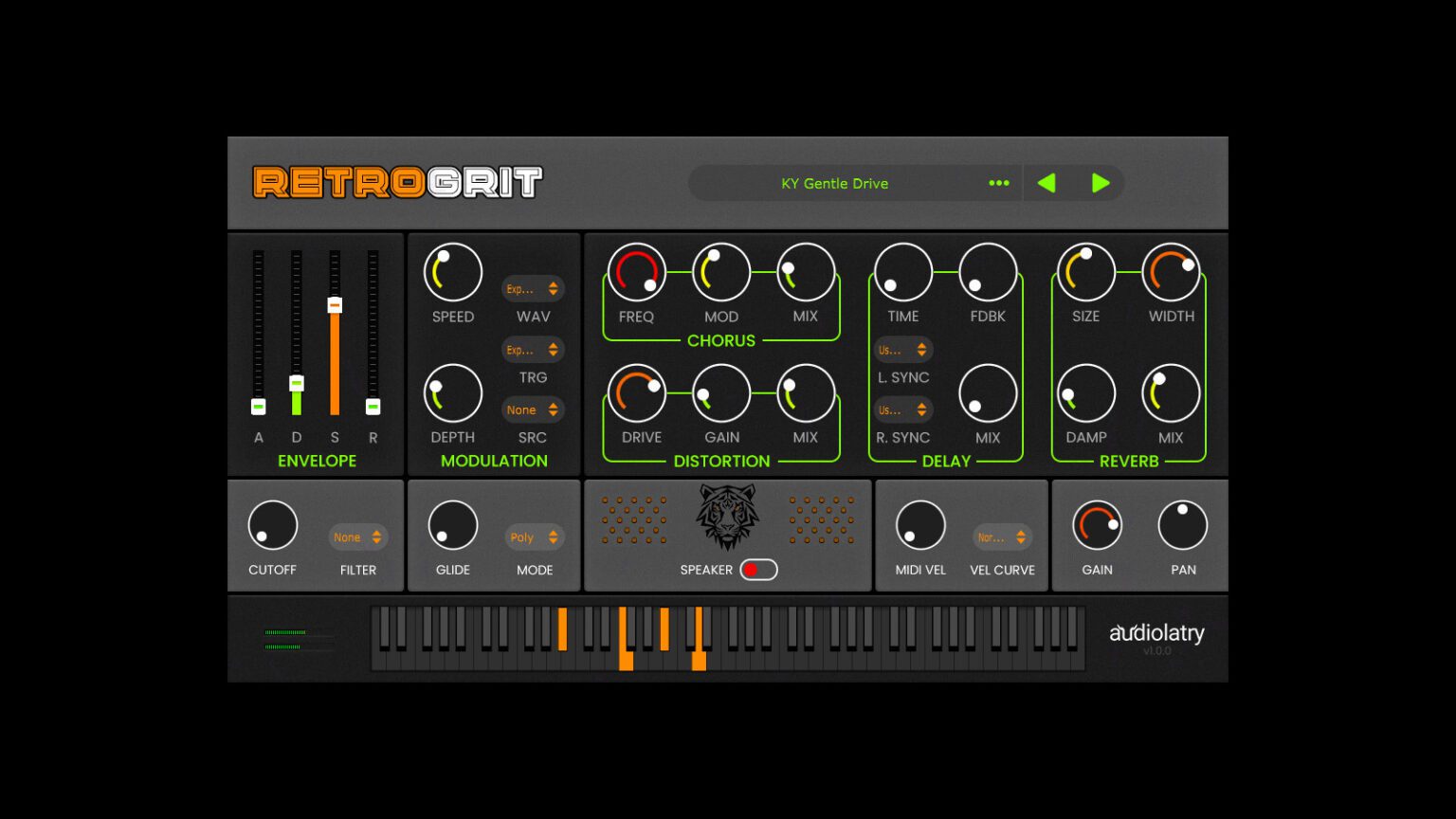
Task: Toggle the SPEAKER on/off switch
Action: tap(758, 570)
